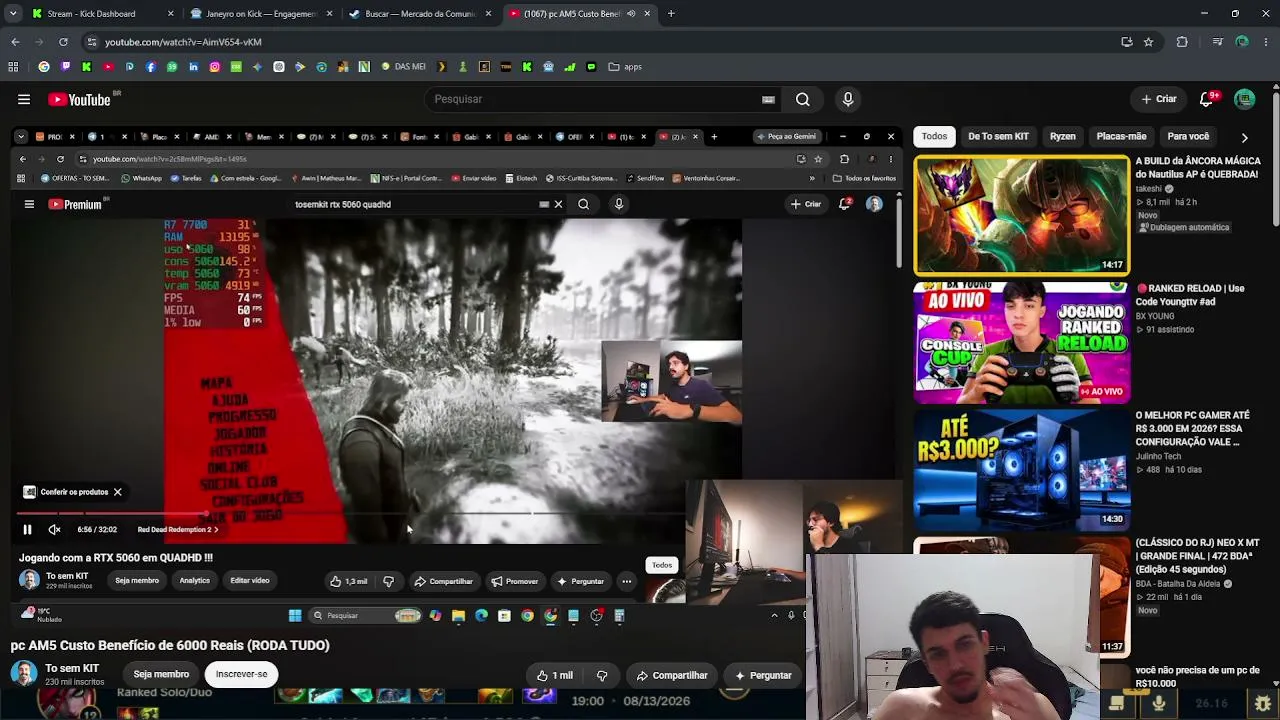Like the recorded video showing 1,3 mil
The height and width of the screenshot is (720, 1280).
coord(349,581)
